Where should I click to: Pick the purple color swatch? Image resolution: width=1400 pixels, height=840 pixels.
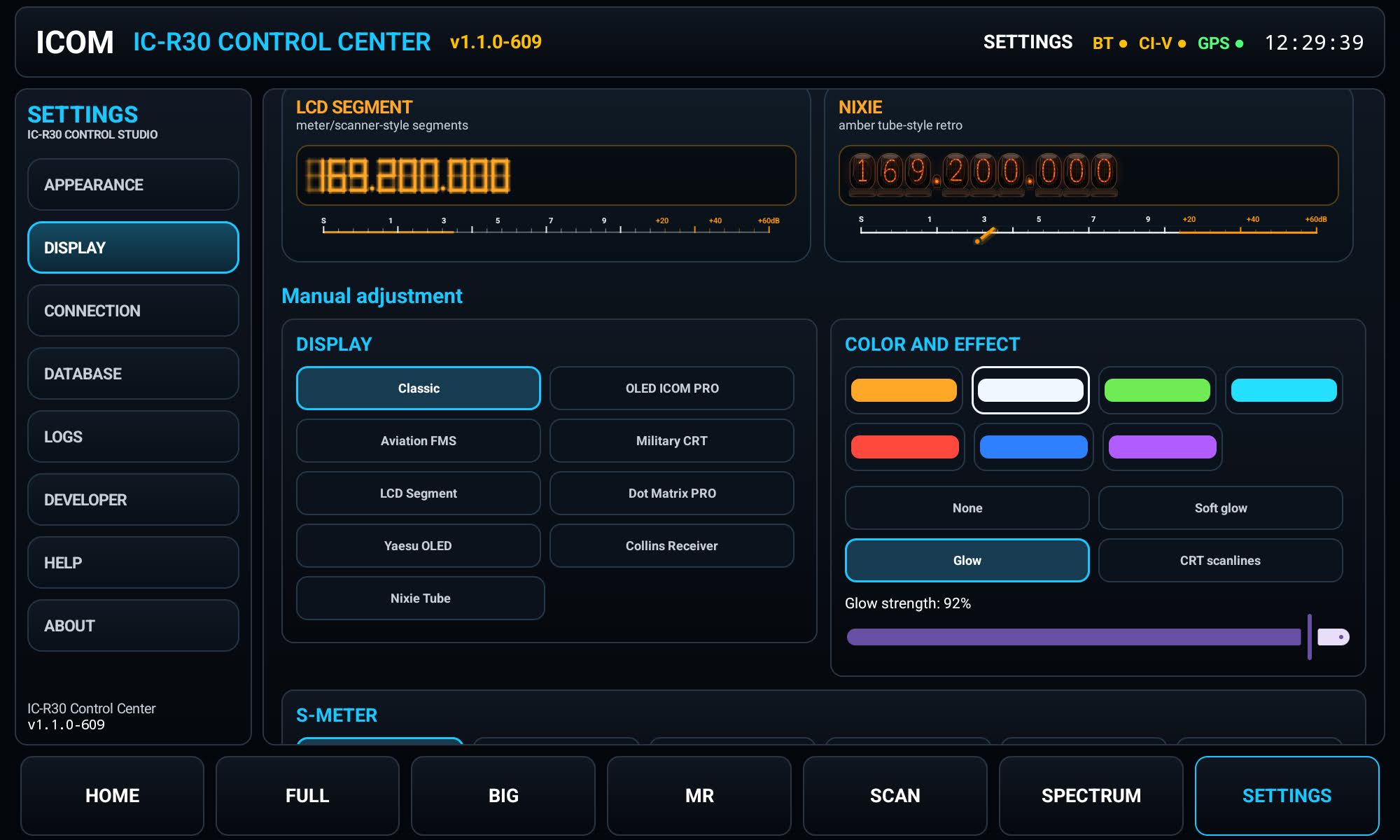1163,447
